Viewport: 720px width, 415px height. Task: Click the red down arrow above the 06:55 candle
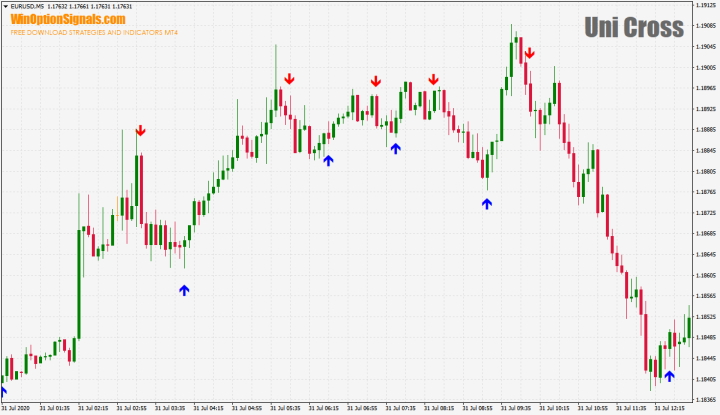point(376,81)
